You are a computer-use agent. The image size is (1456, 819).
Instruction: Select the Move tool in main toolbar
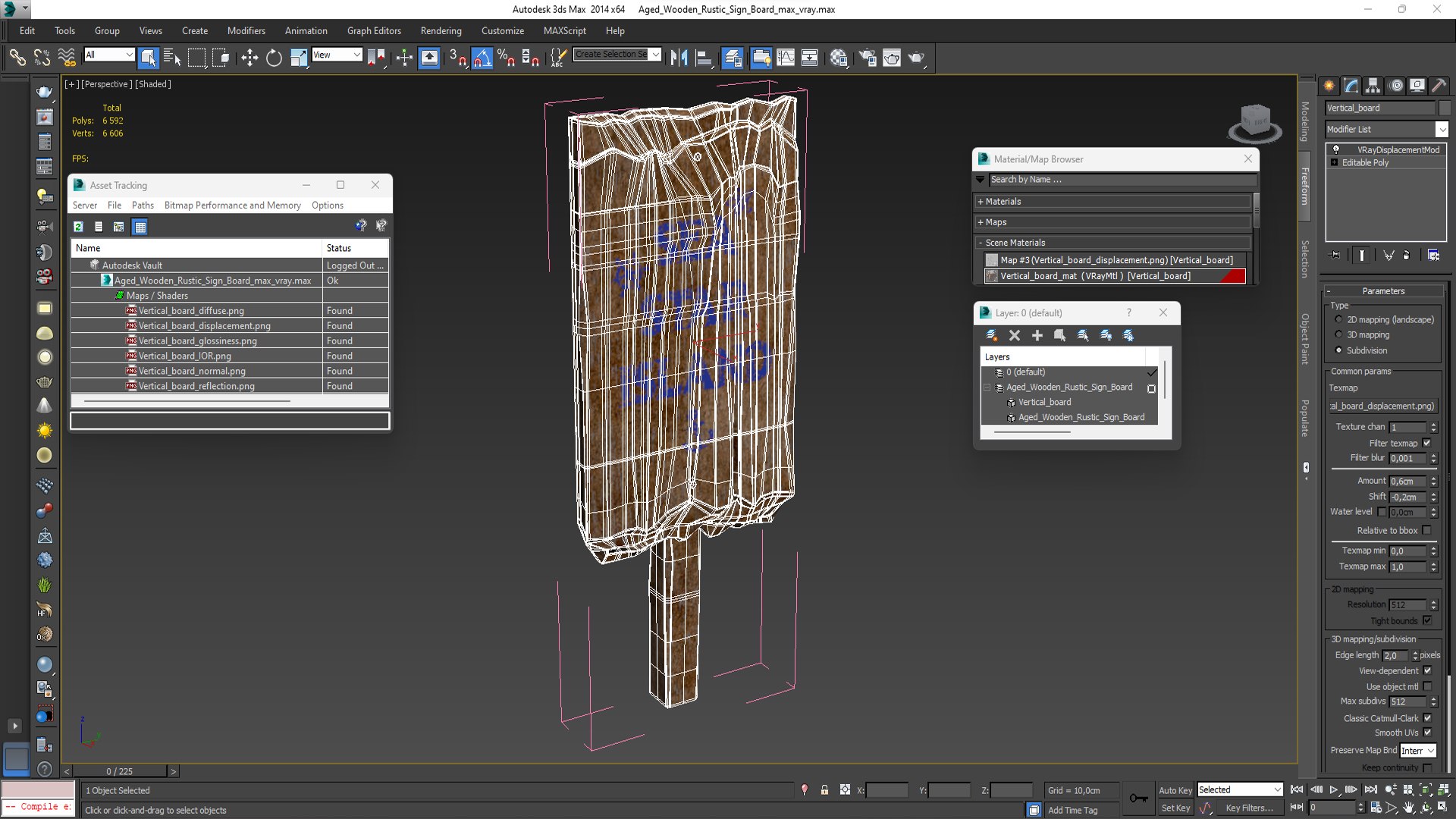click(249, 58)
